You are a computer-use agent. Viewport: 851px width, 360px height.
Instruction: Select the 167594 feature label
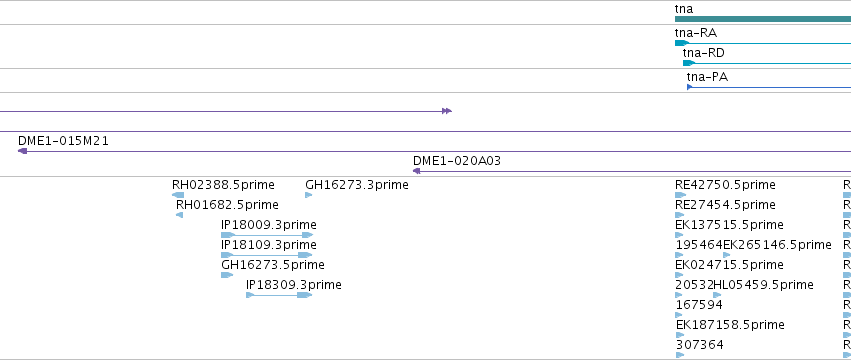[x=699, y=305]
